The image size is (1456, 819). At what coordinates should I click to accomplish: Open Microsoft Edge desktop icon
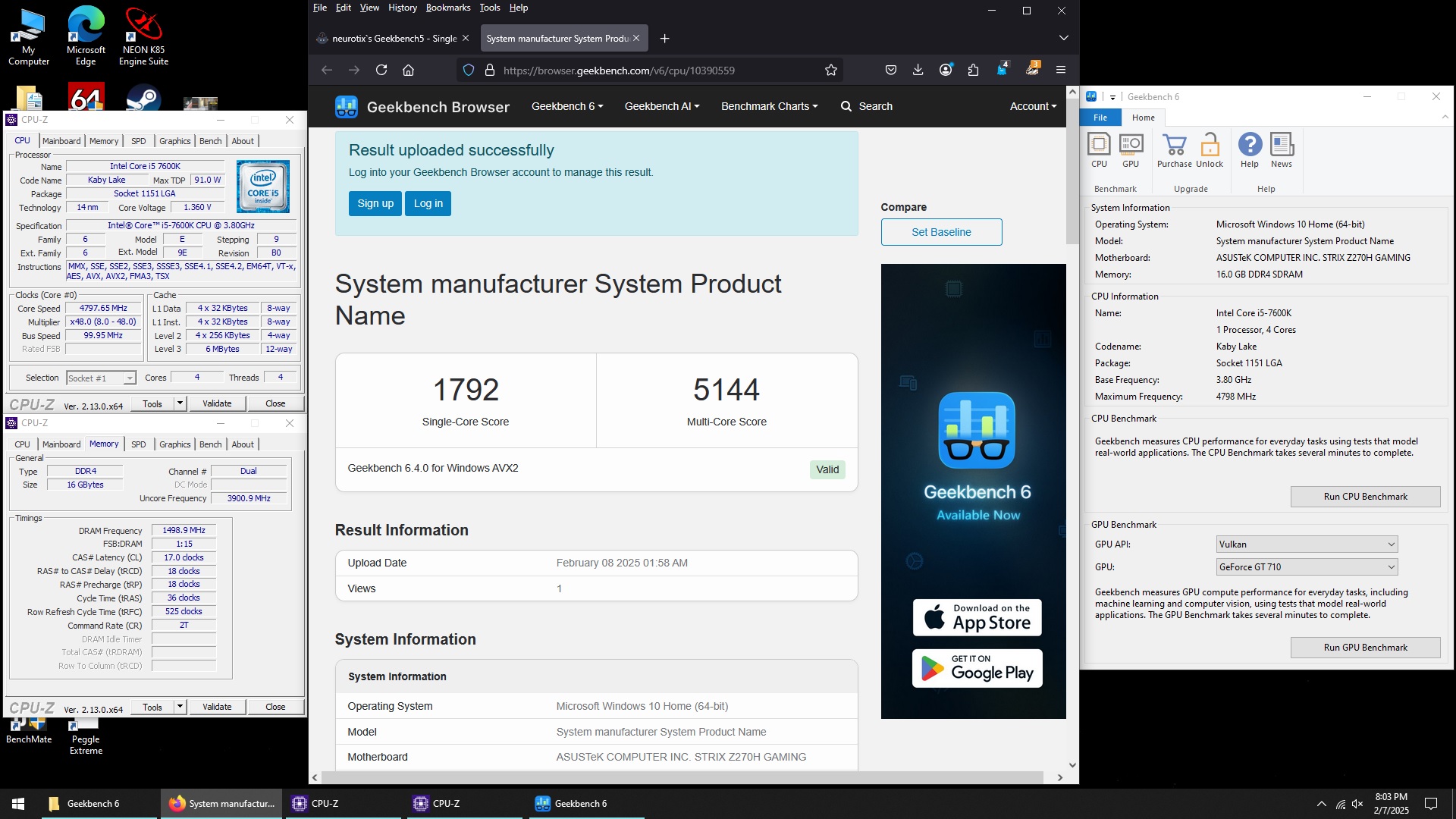pos(86,36)
